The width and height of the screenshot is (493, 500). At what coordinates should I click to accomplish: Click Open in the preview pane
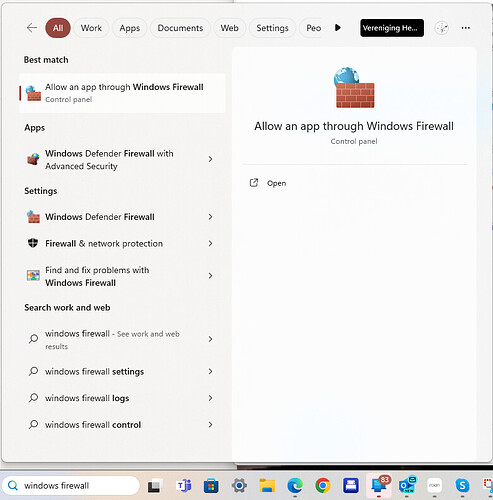click(276, 183)
